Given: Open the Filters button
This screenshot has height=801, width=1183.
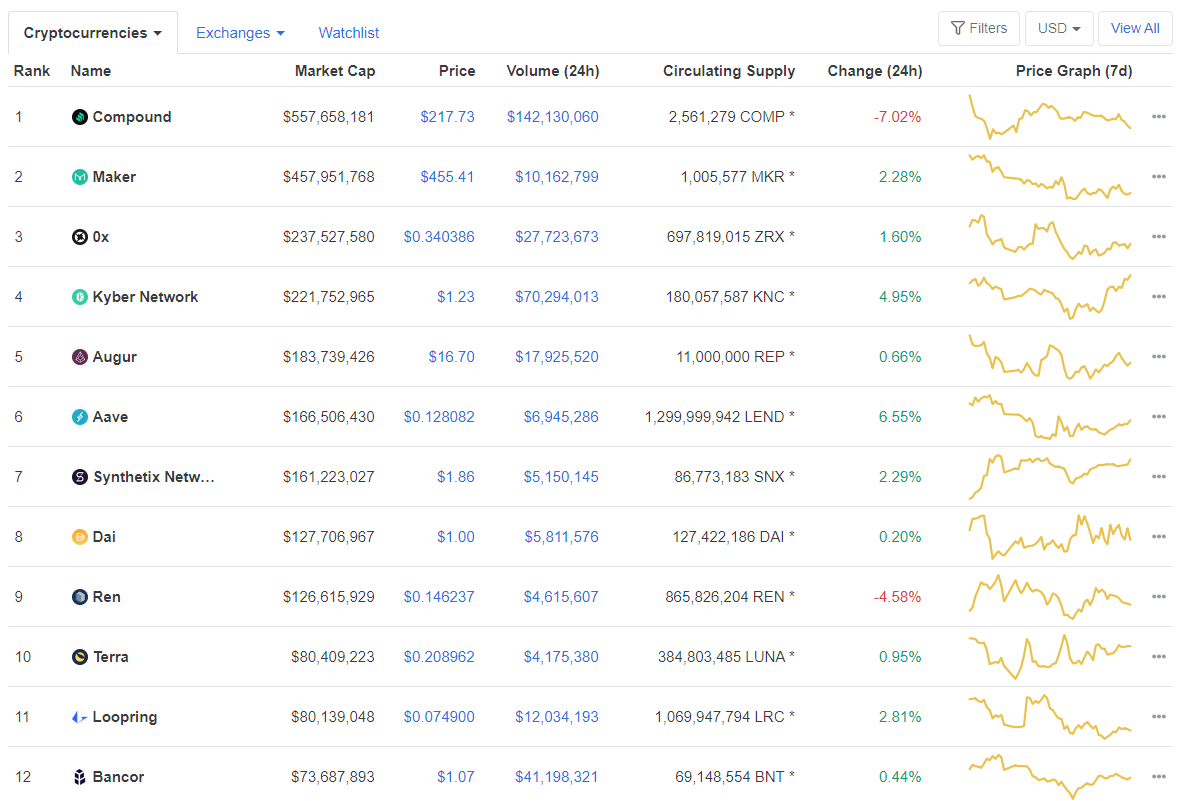Looking at the screenshot, I should point(979,29).
